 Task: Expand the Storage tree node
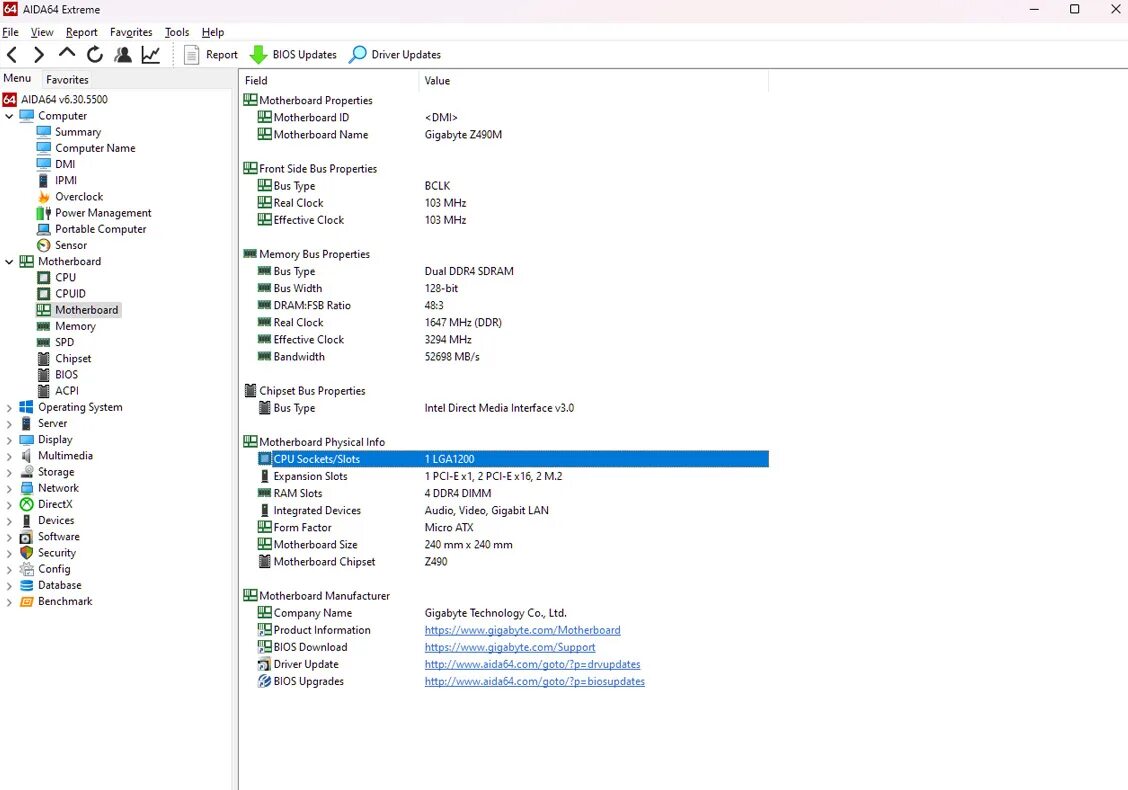[x=9, y=472]
